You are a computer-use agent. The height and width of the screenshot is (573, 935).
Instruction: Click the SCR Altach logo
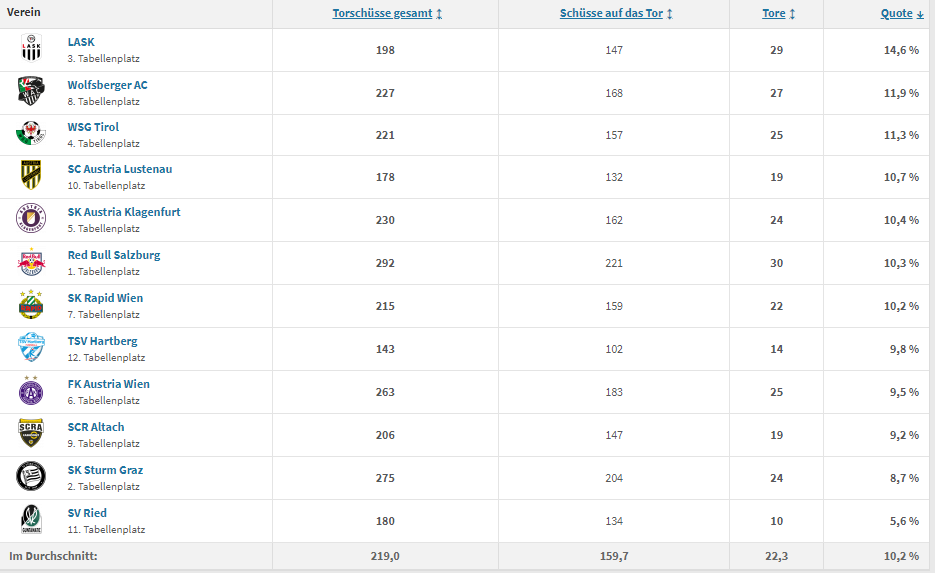[x=31, y=433]
